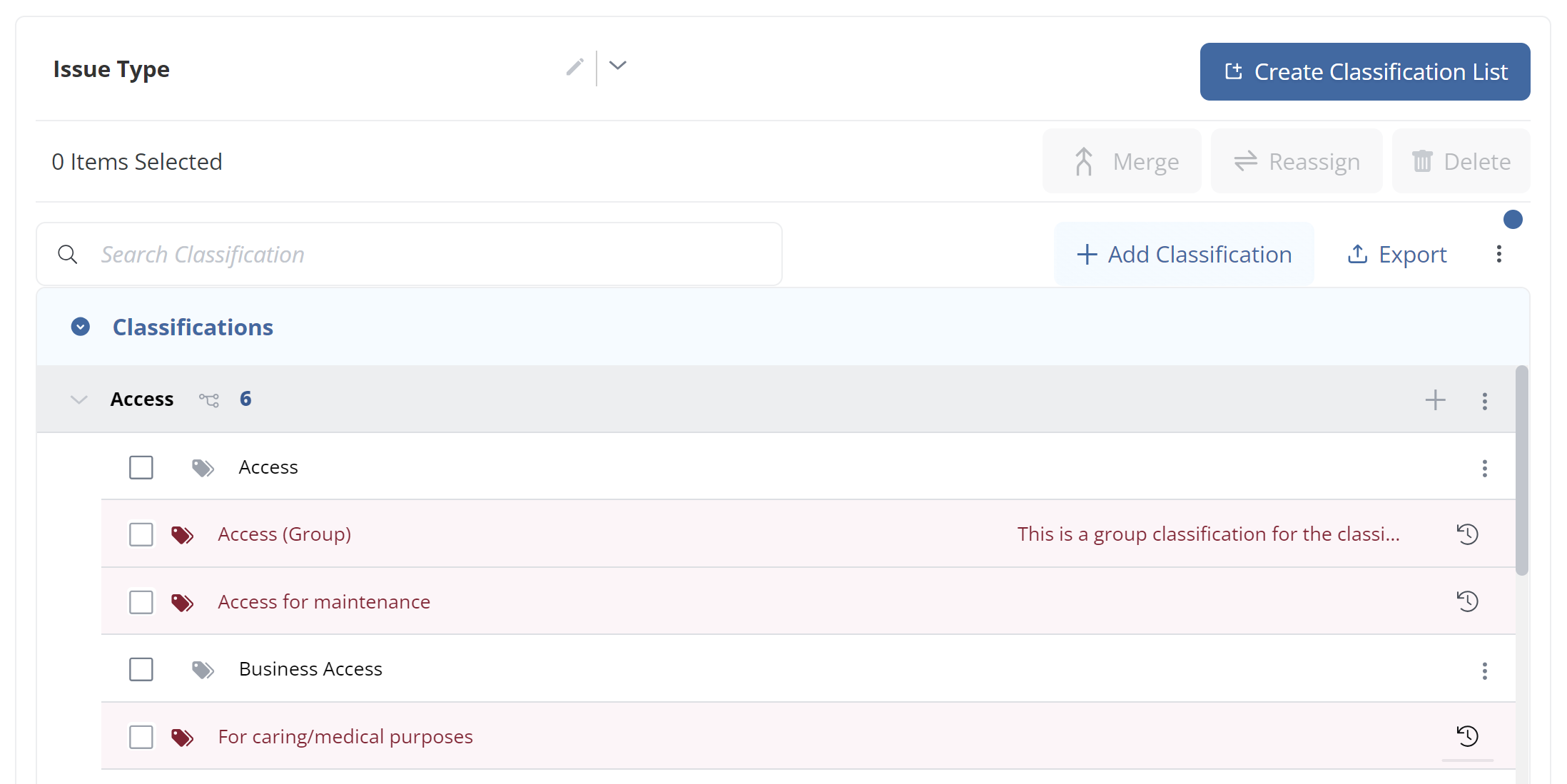Select 'Access for maintenance' classification name
The image size is (1567, 784).
pos(324,602)
